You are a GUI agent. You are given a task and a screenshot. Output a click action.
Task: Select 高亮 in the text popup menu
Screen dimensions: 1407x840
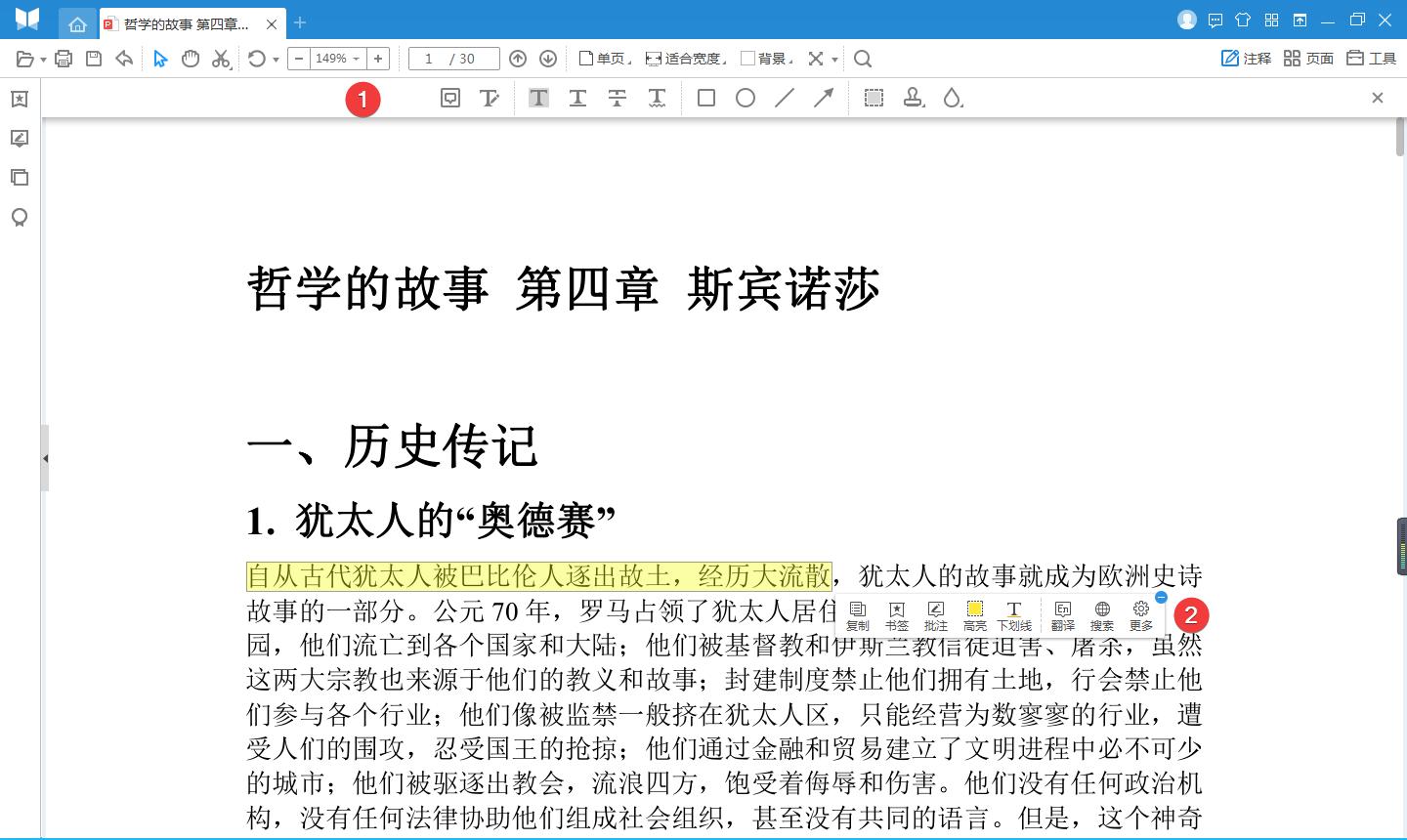coord(974,615)
